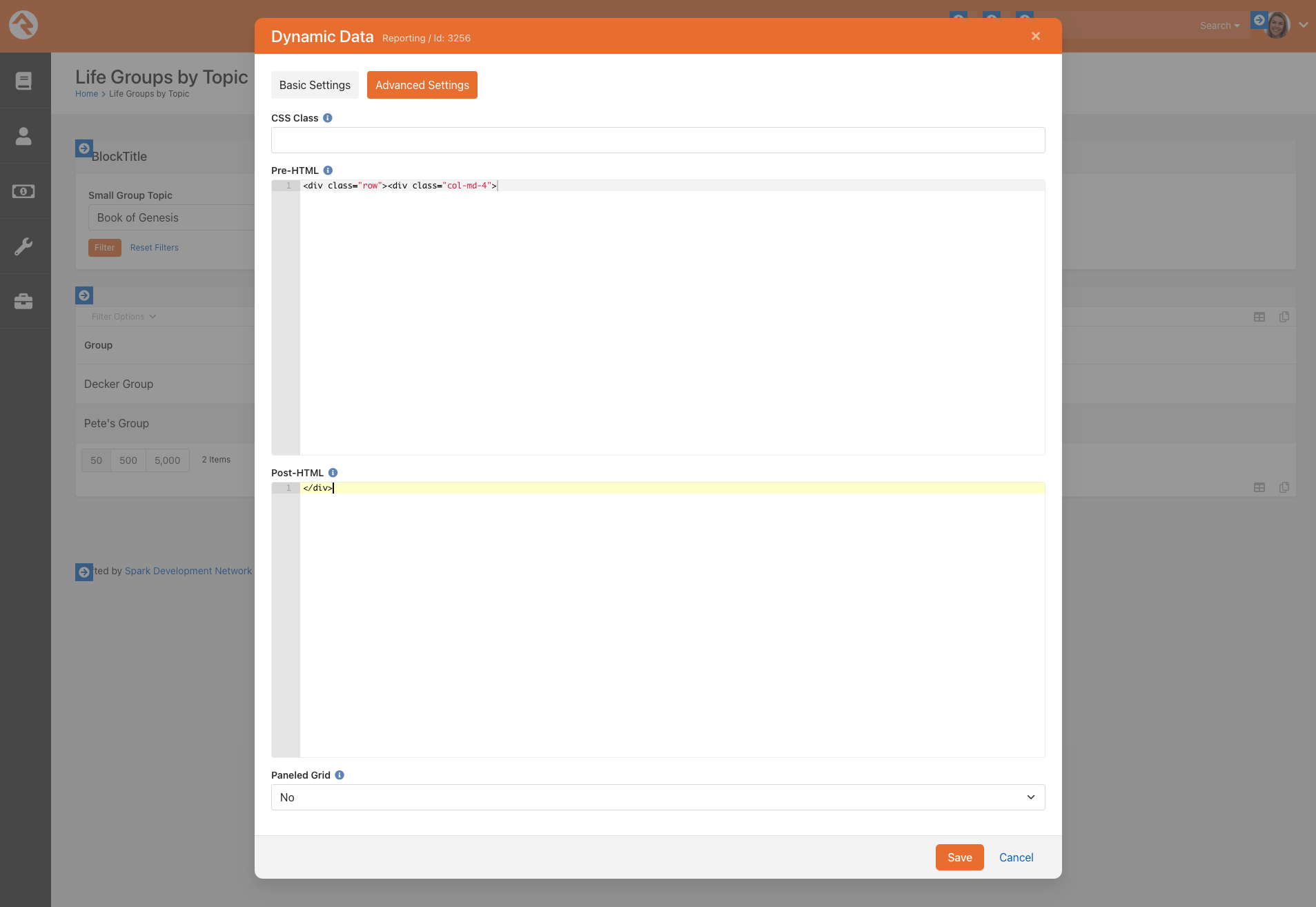The height and width of the screenshot is (907, 1316).
Task: Click the Pre-HTML info icon
Action: pyautogui.click(x=328, y=170)
